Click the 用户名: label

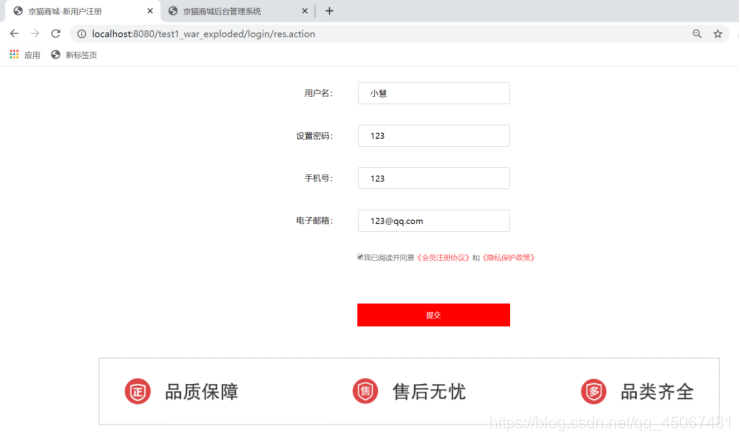pyautogui.click(x=319, y=93)
